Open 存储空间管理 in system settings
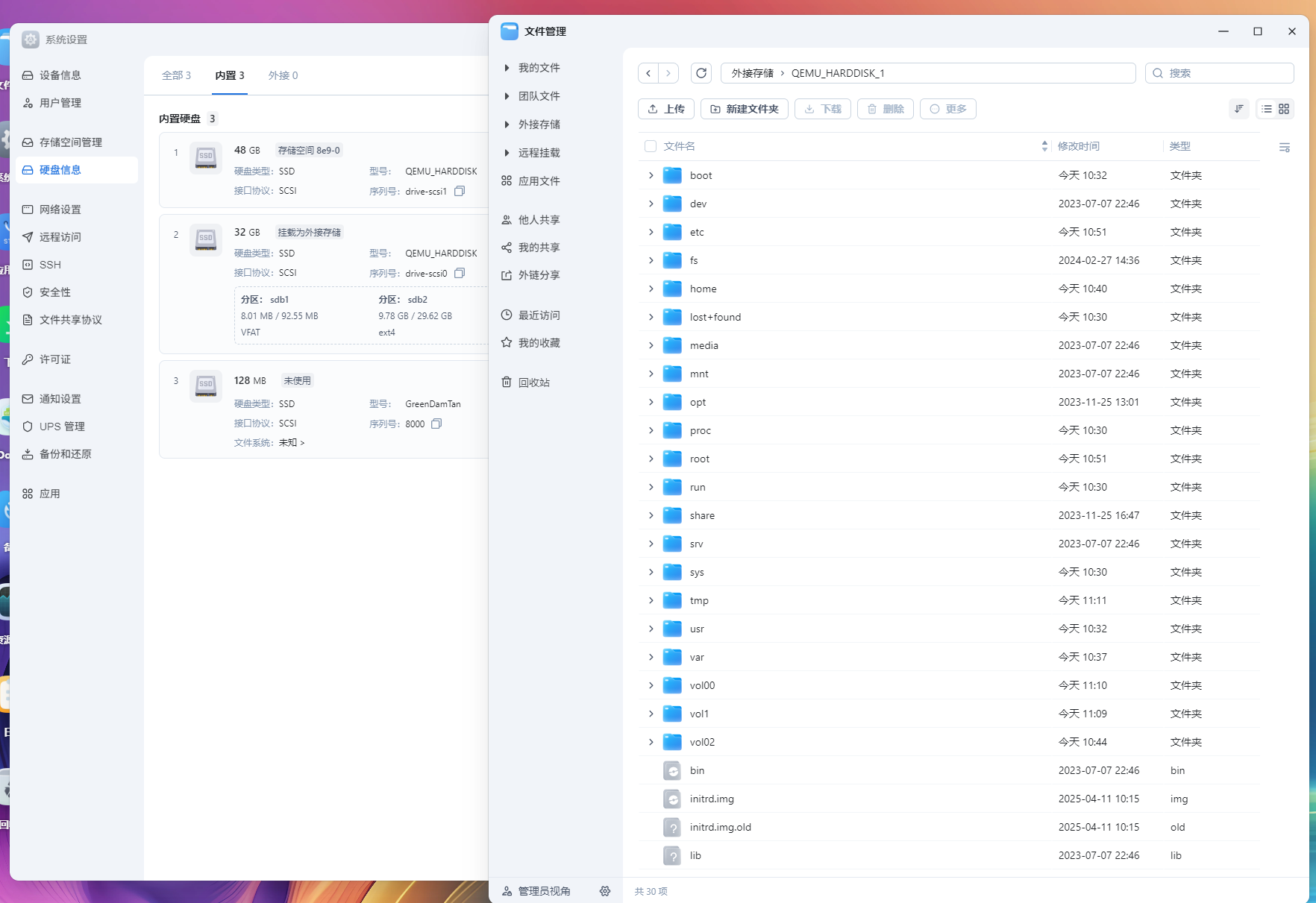 (x=71, y=142)
